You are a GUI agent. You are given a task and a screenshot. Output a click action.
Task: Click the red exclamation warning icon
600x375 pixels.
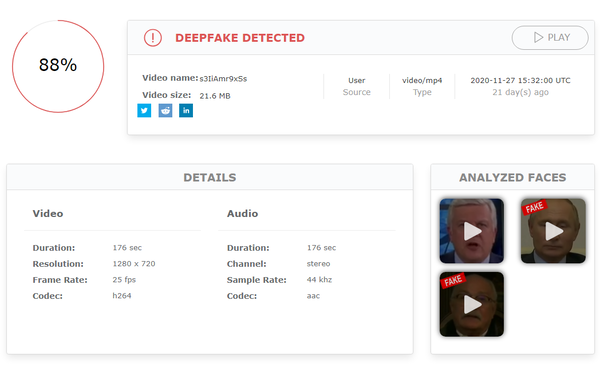[x=153, y=38]
